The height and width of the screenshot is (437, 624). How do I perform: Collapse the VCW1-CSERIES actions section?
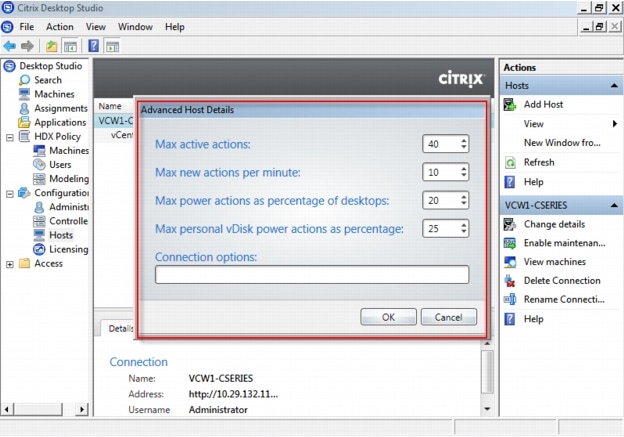coord(614,205)
